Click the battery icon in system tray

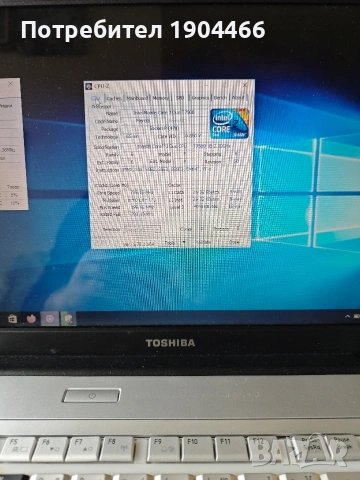pos(356,316)
